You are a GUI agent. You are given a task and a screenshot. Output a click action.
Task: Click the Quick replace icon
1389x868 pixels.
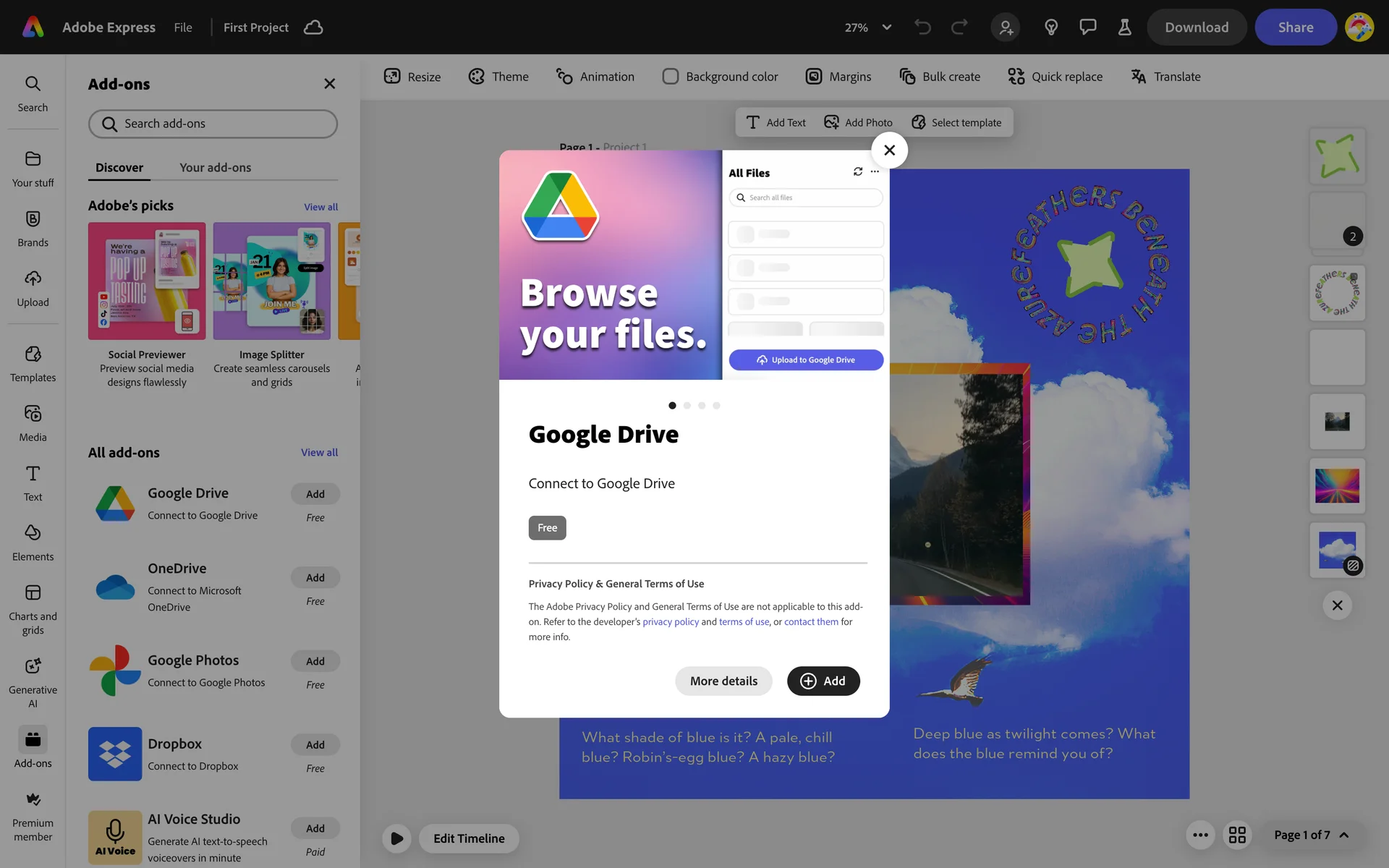[1016, 77]
